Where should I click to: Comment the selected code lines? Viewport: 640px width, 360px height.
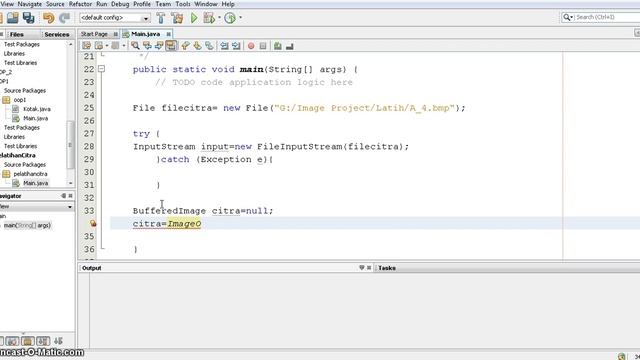278,46
